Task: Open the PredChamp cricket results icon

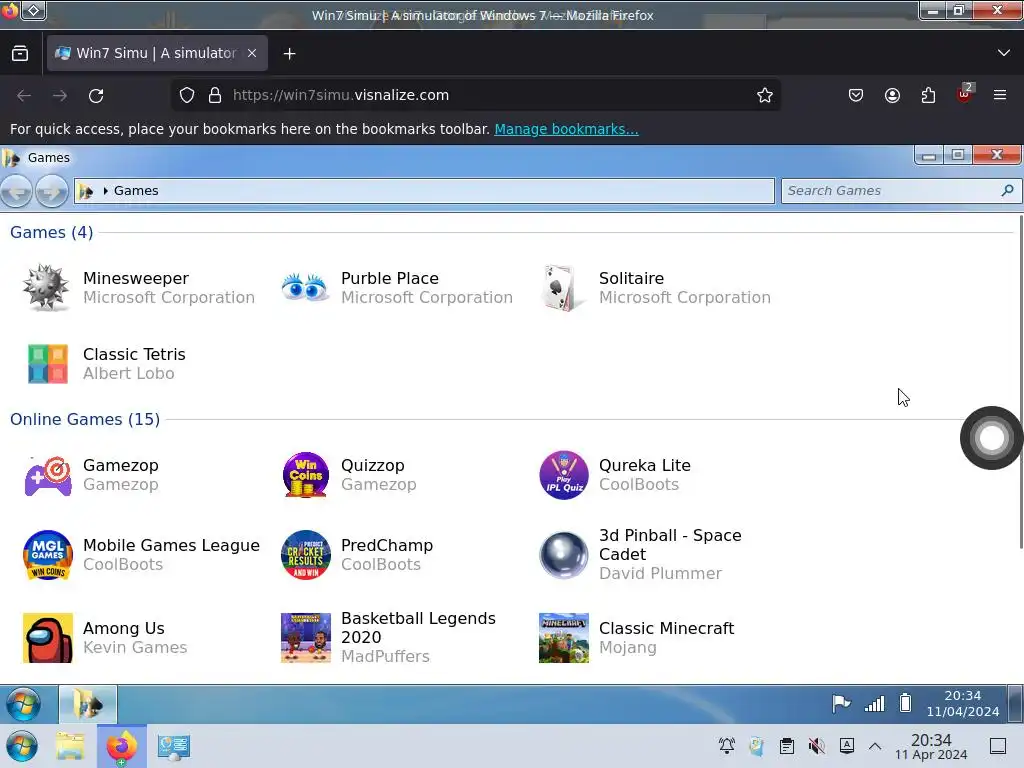Action: pos(306,554)
